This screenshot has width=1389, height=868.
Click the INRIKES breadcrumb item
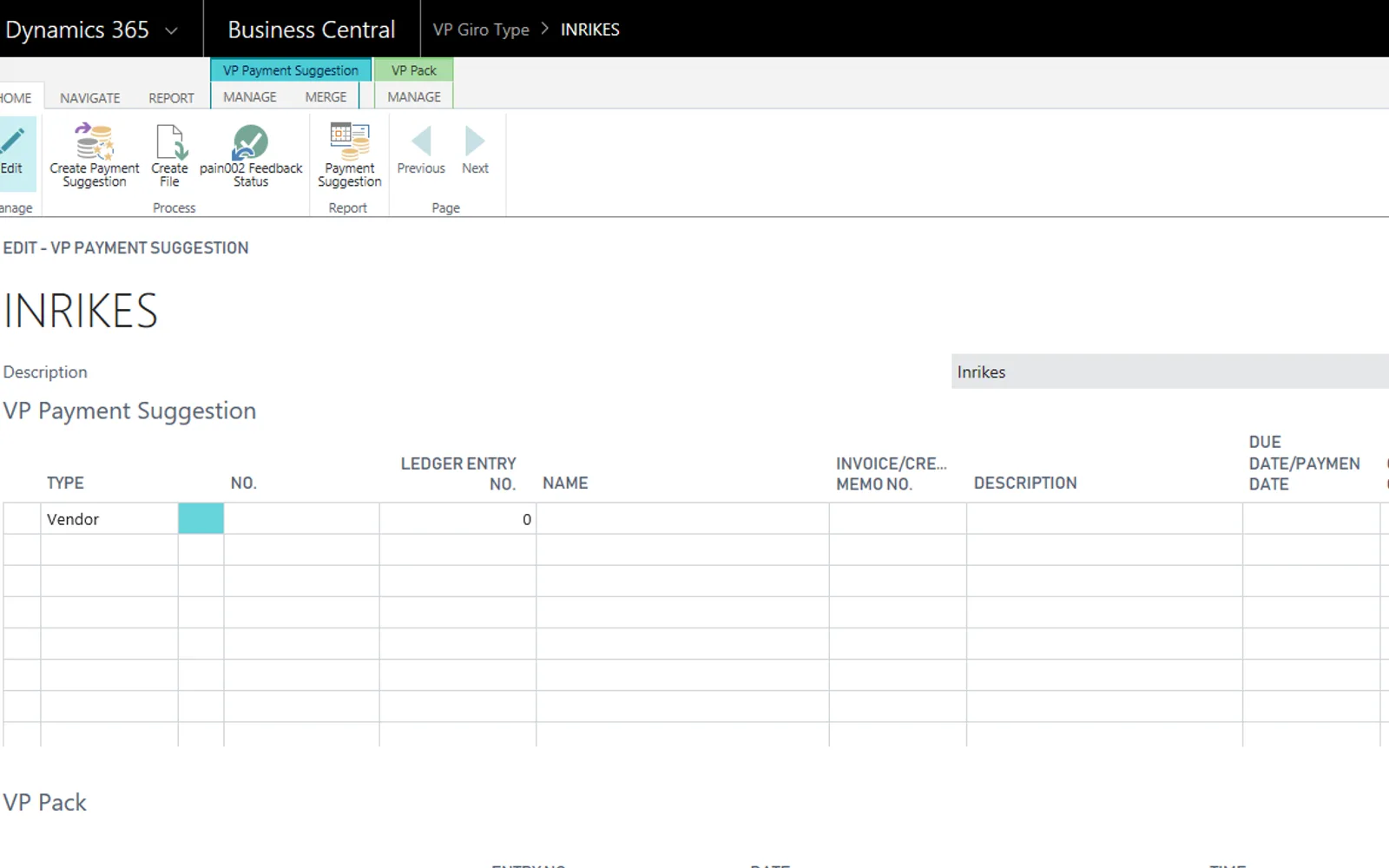[x=590, y=30]
